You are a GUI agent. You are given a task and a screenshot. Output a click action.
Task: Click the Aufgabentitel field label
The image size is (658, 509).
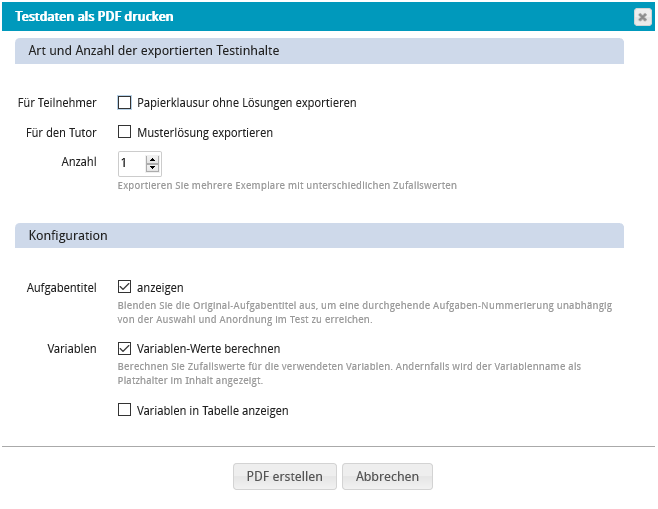coord(61,287)
